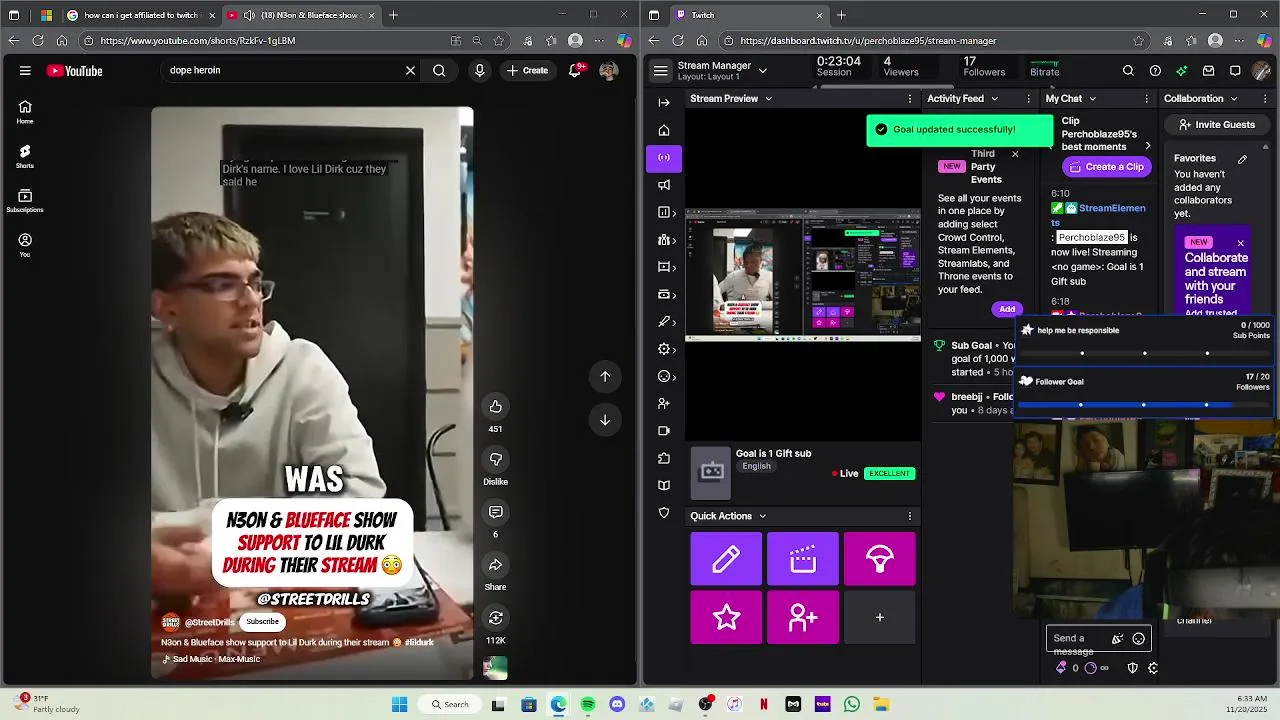Image resolution: width=1280 pixels, height=720 pixels.
Task: Open Twitch whispers chat bubble icon
Action: [1235, 71]
